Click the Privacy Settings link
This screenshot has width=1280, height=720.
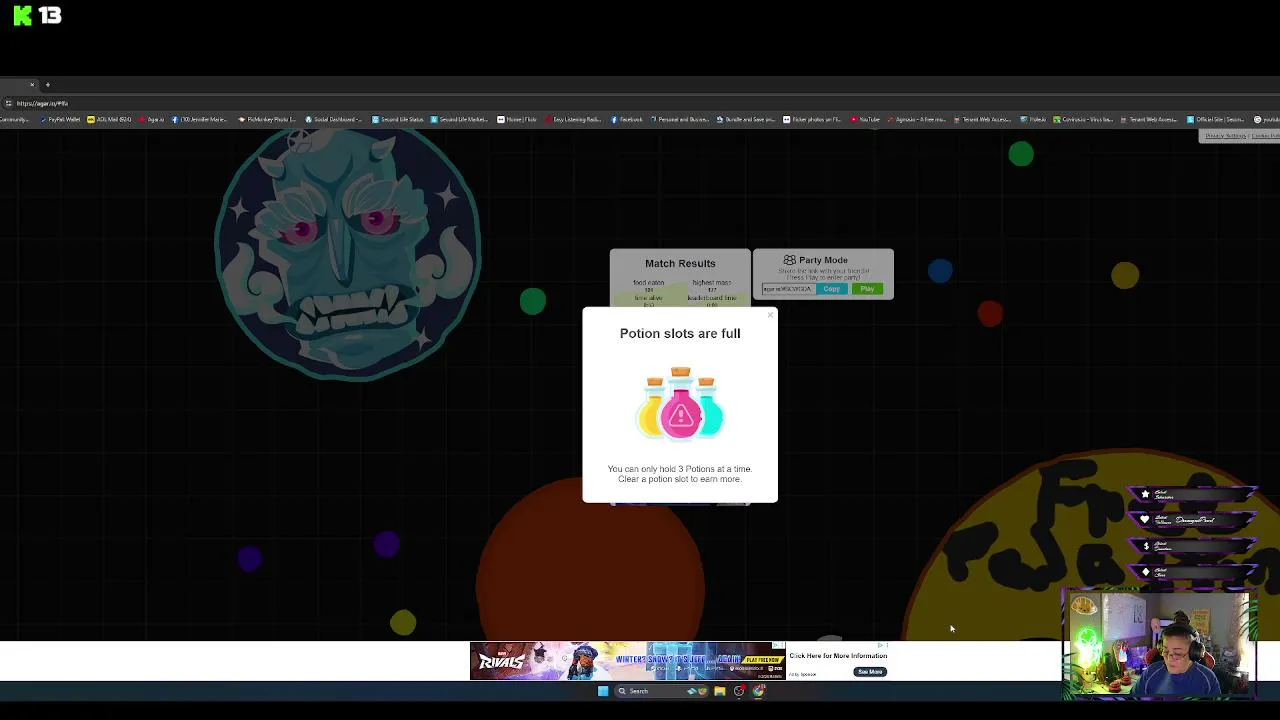1225,136
